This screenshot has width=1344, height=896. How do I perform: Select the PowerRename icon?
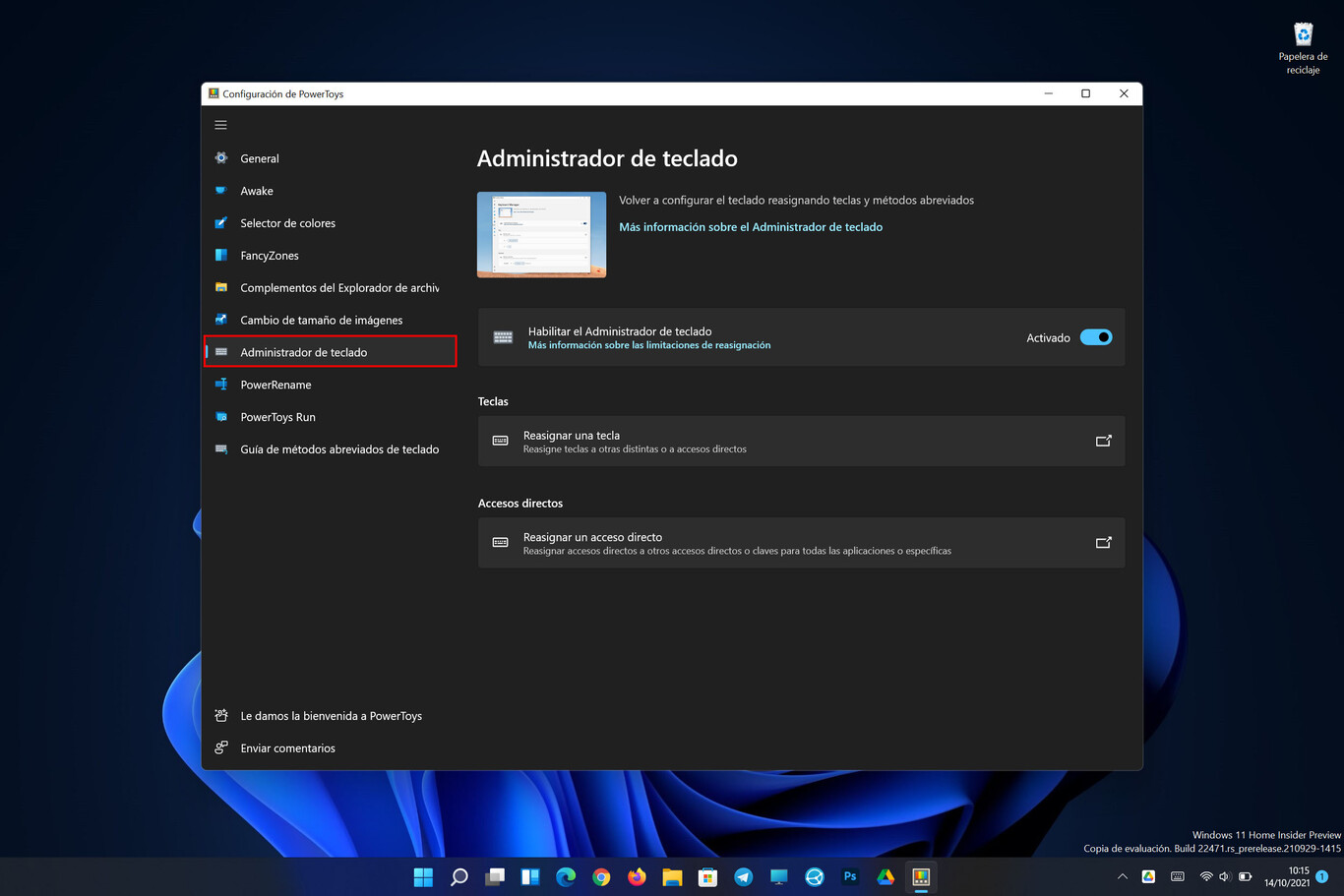(x=220, y=384)
